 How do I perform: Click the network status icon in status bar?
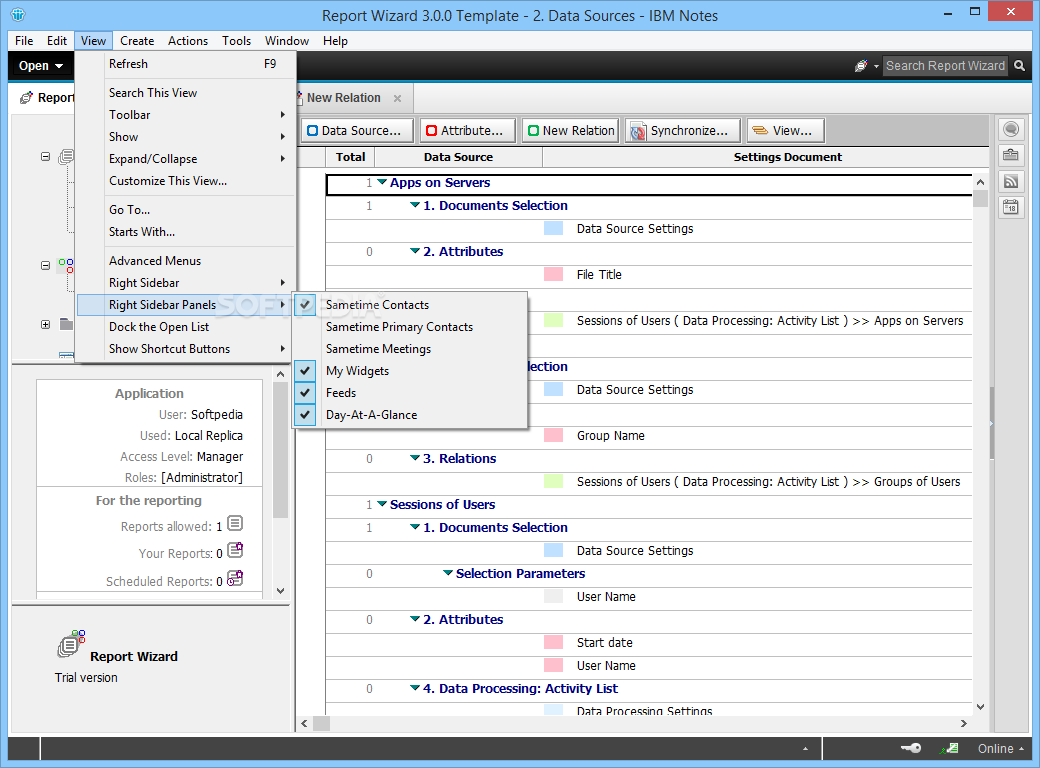[949, 748]
